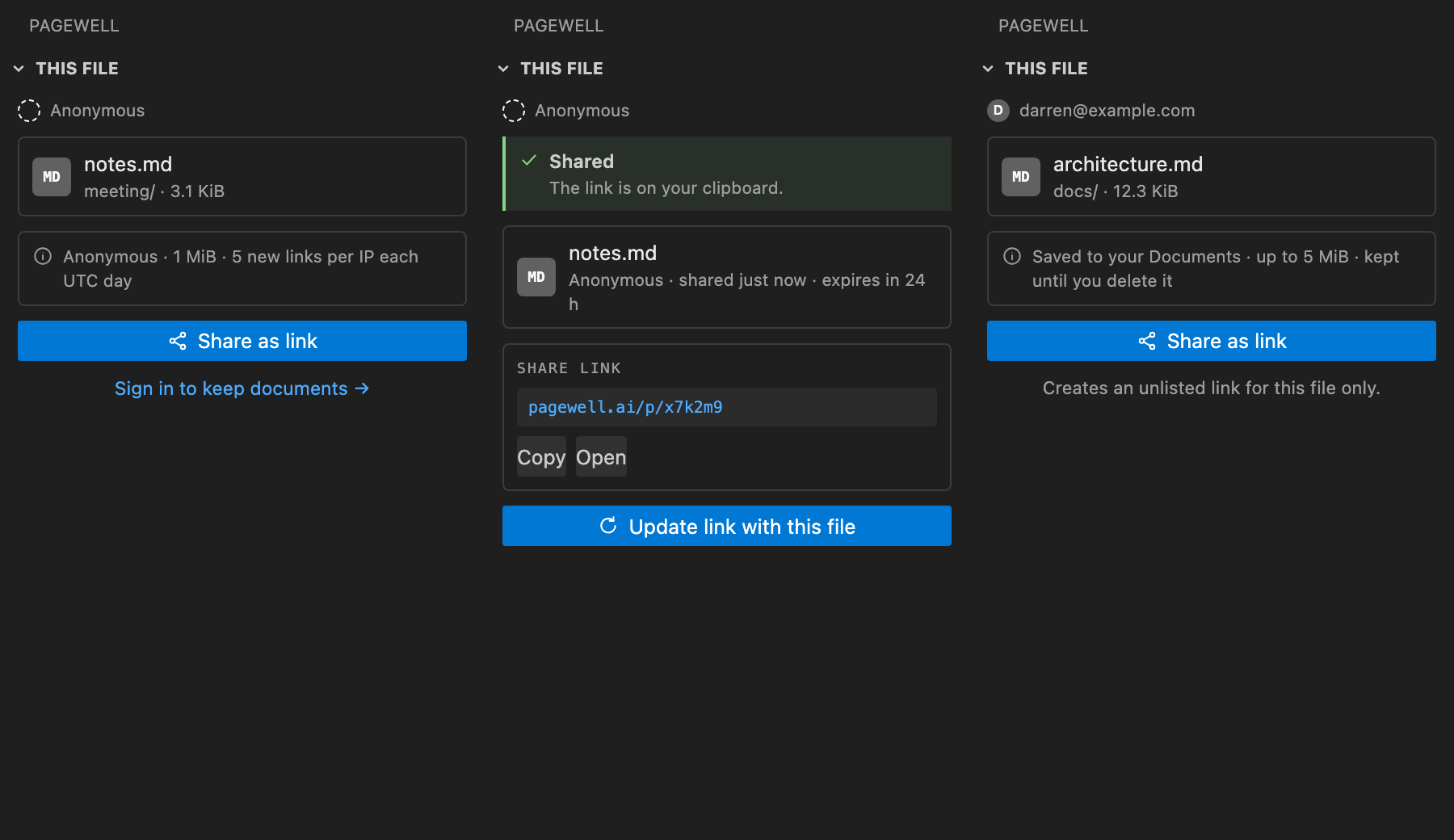This screenshot has height=840, width=1454.
Task: Click the architecture.md file name
Action: point(1128,165)
